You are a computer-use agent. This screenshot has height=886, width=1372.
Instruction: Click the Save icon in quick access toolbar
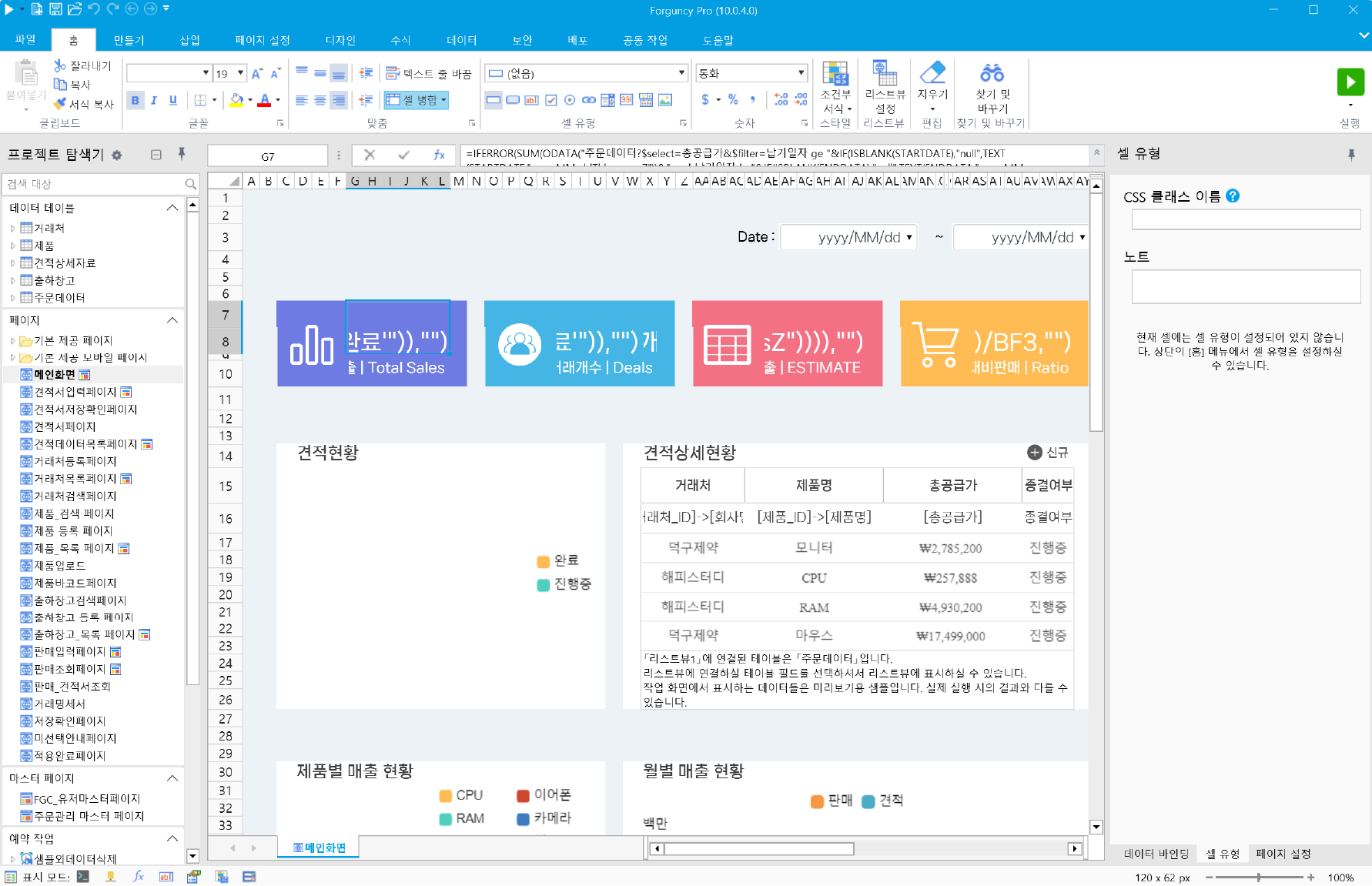[x=55, y=9]
